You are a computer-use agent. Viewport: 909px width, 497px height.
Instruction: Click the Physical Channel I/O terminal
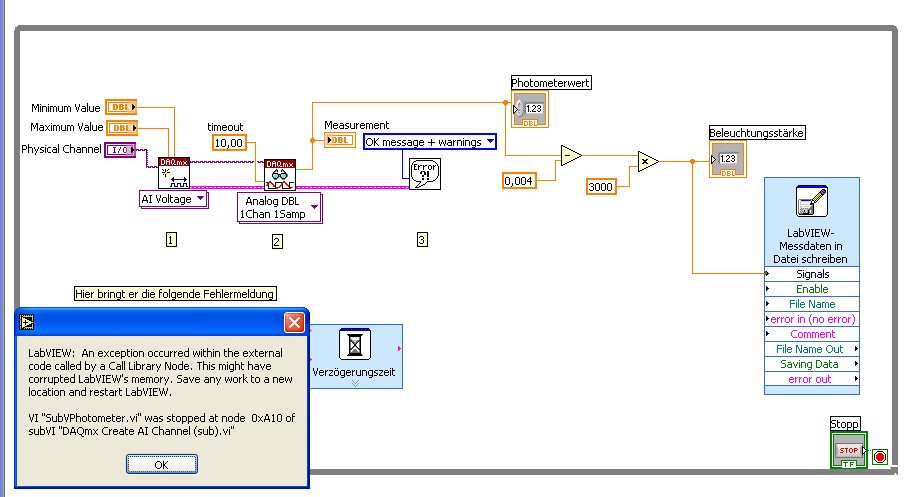(x=120, y=150)
